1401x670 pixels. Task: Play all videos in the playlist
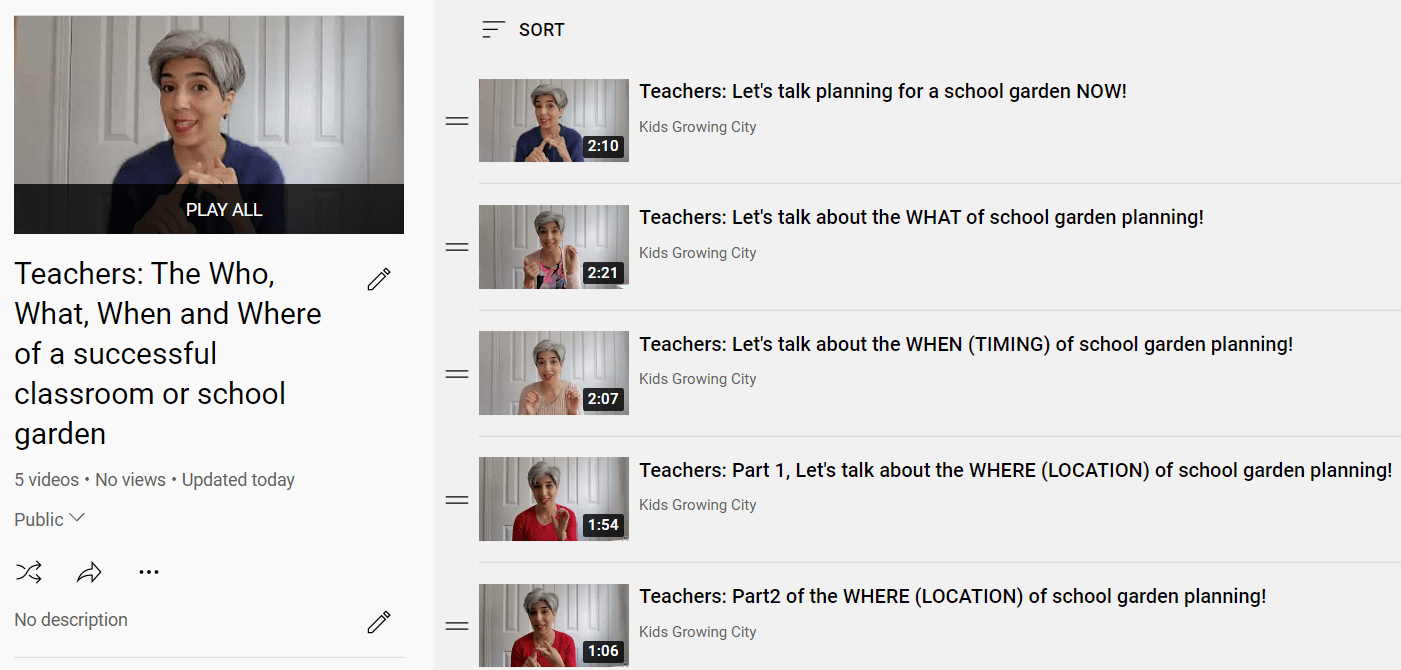[x=209, y=209]
